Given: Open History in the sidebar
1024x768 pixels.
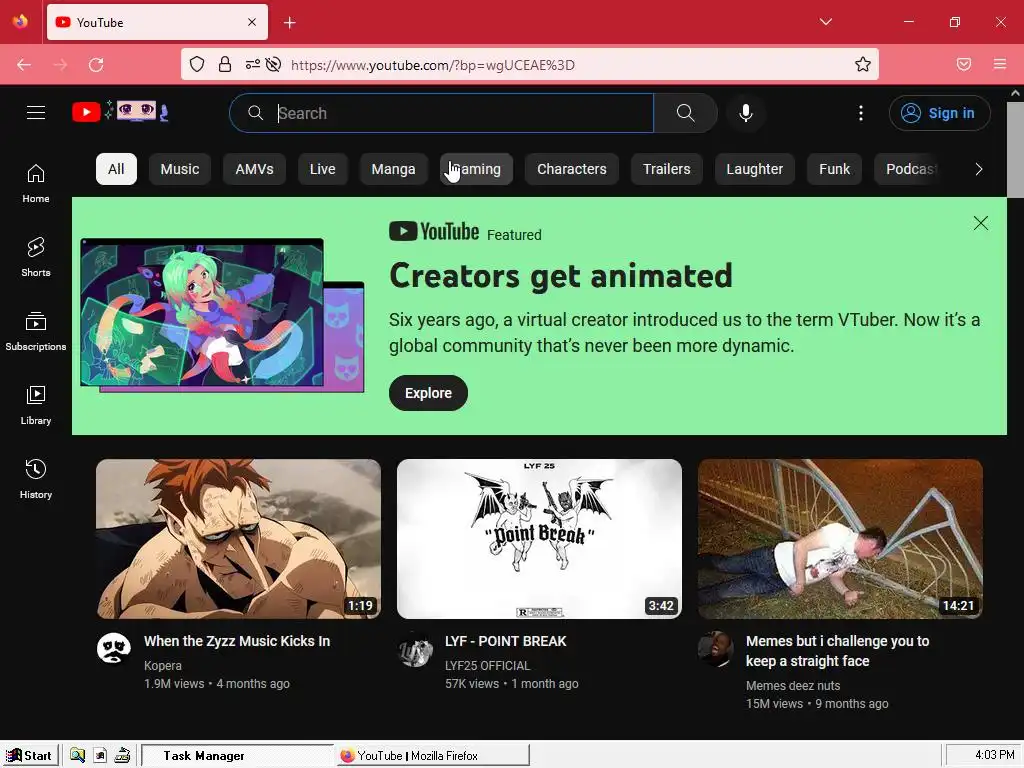Looking at the screenshot, I should click(x=36, y=479).
